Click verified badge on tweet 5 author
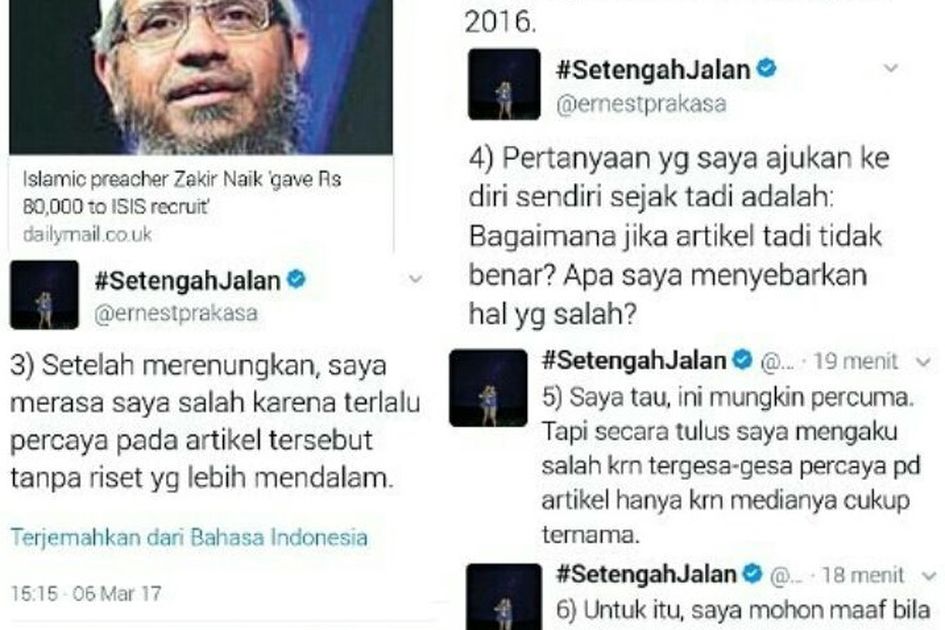This screenshot has width=945, height=630. click(x=742, y=360)
